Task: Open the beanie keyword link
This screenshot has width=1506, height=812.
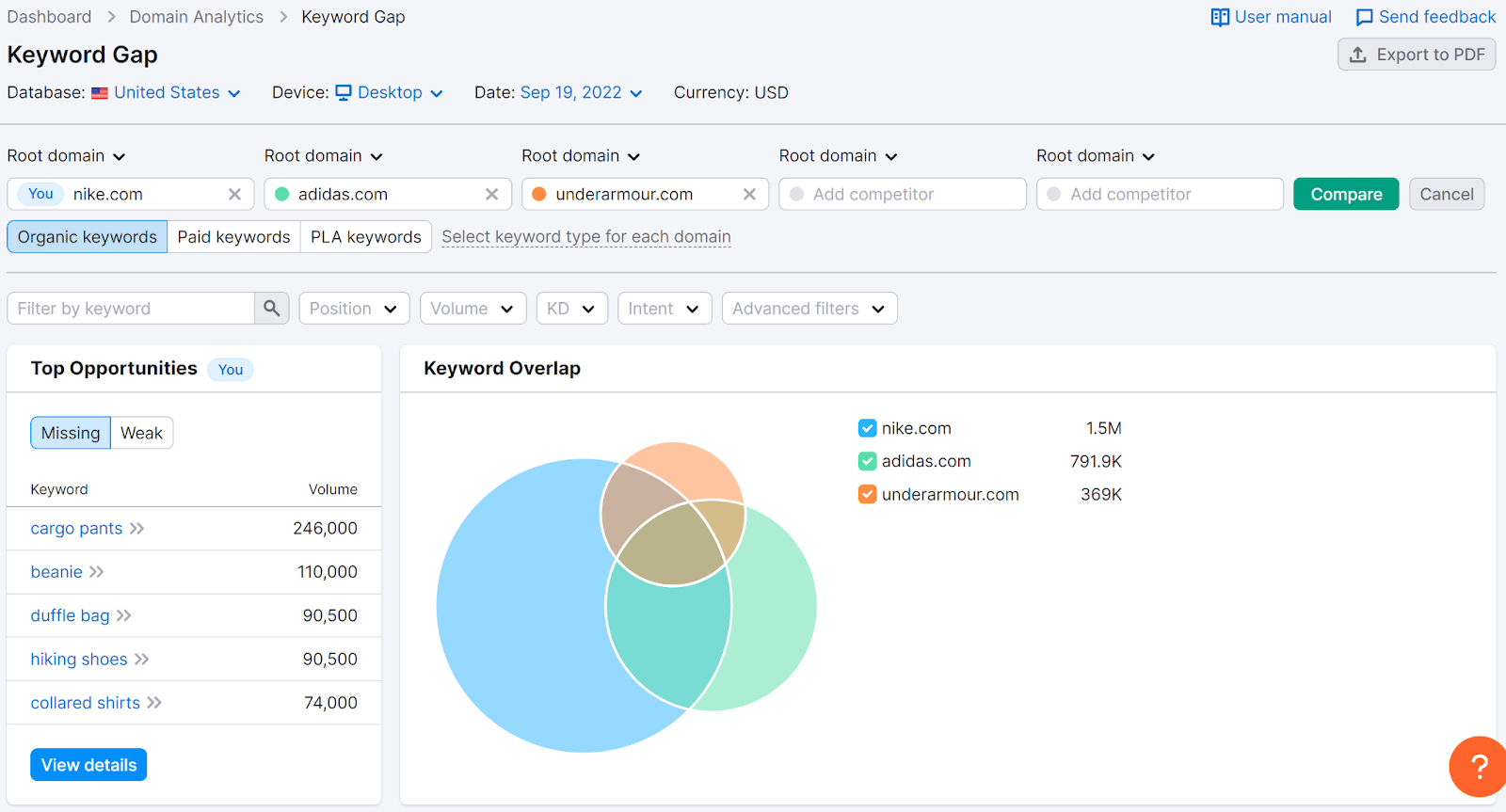Action: [x=56, y=572]
